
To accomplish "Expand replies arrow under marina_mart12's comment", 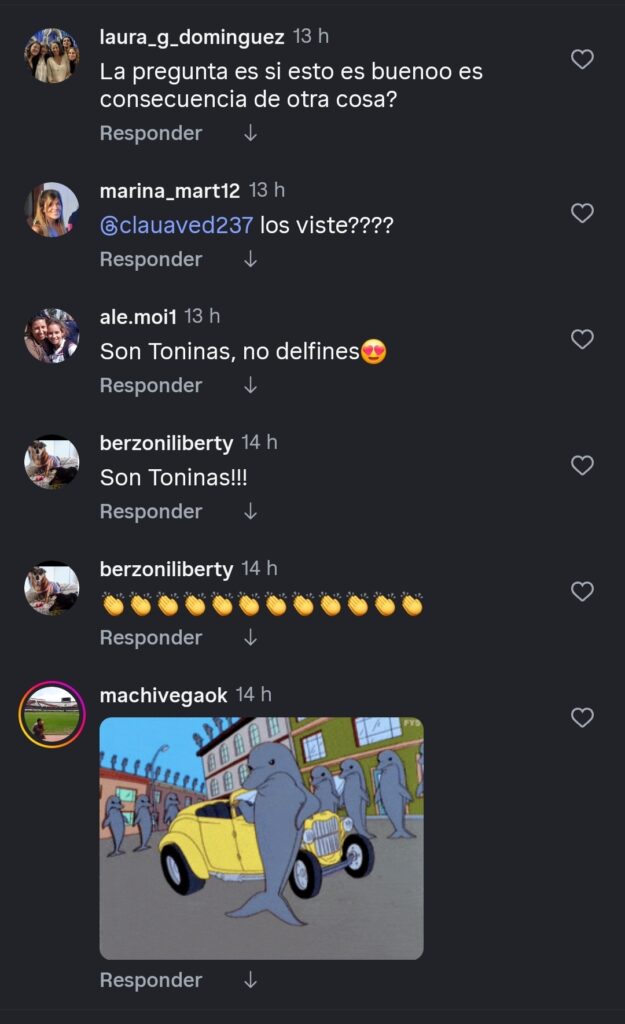I will click(x=250, y=259).
